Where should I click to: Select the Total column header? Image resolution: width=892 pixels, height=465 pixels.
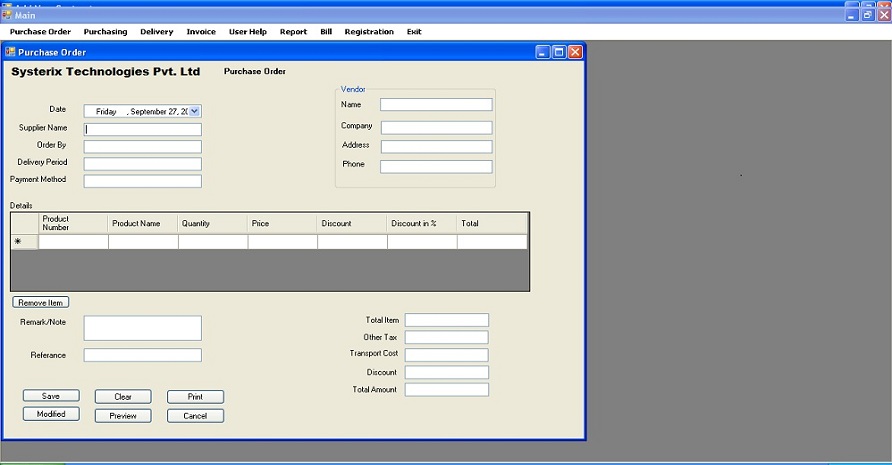point(492,223)
